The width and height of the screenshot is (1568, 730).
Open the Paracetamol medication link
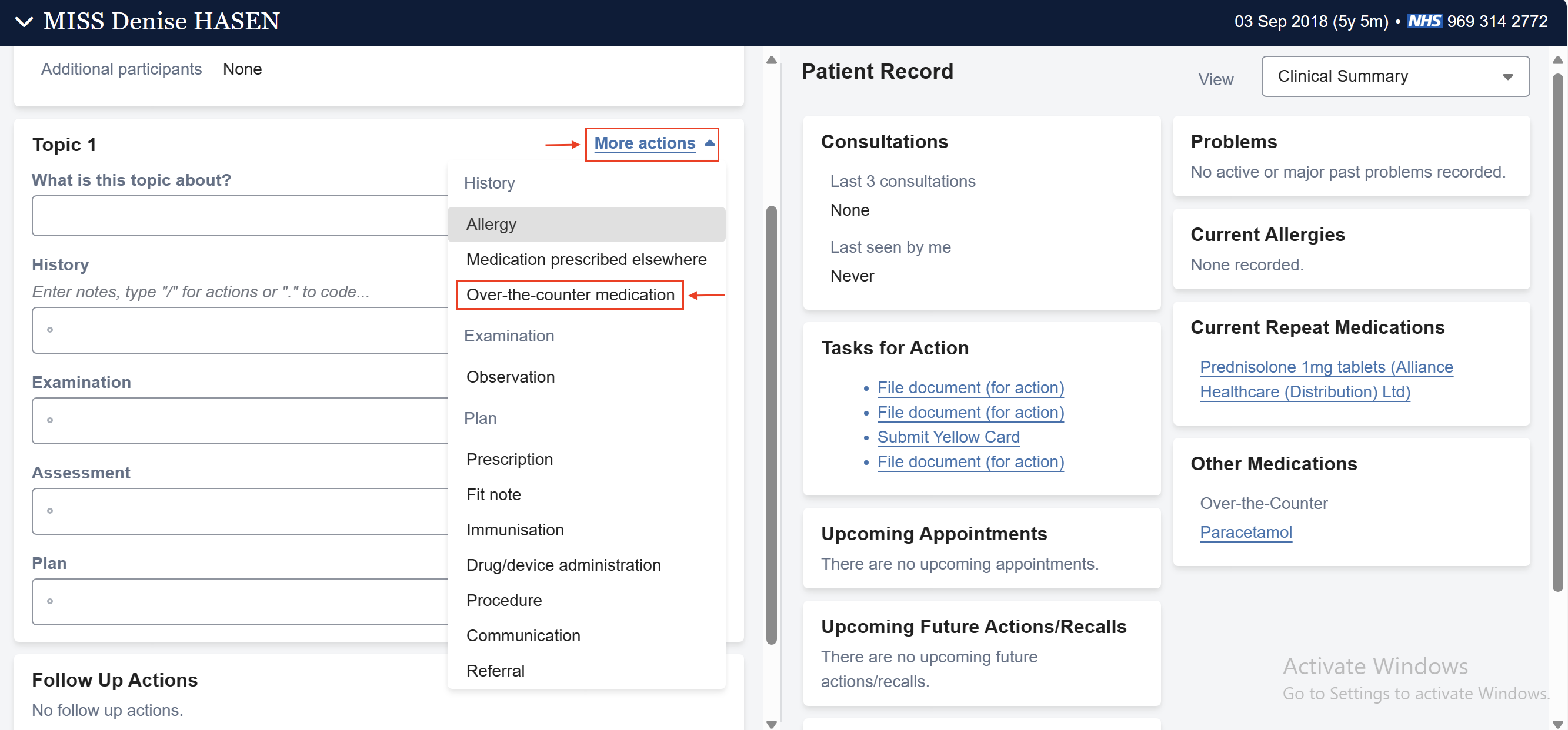(1245, 533)
